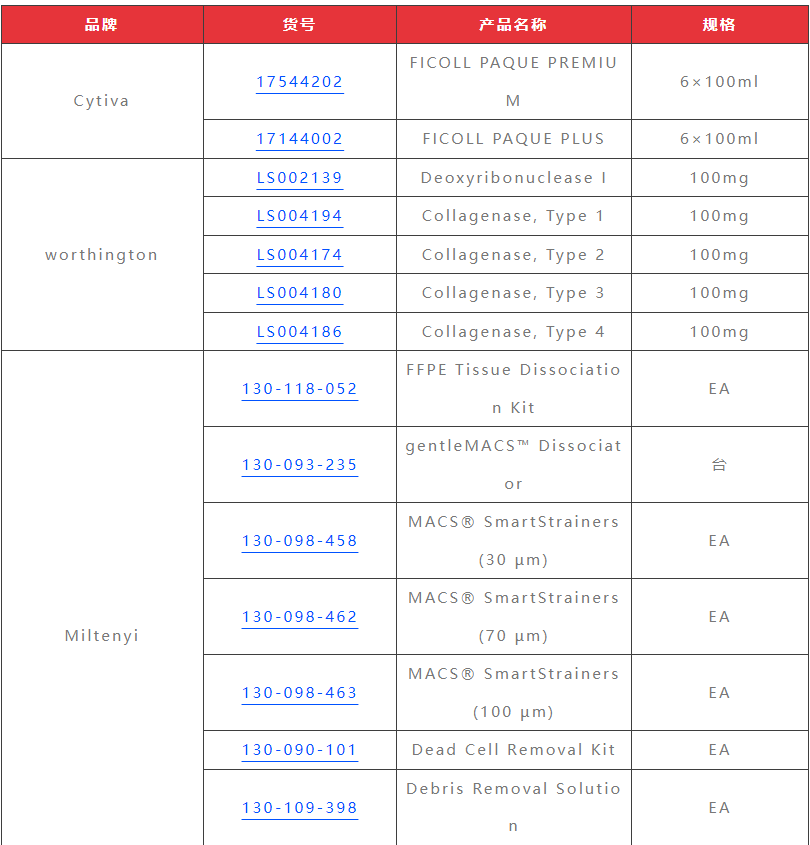The image size is (810, 845).
Task: Click catalog number LS002139
Action: 299,178
